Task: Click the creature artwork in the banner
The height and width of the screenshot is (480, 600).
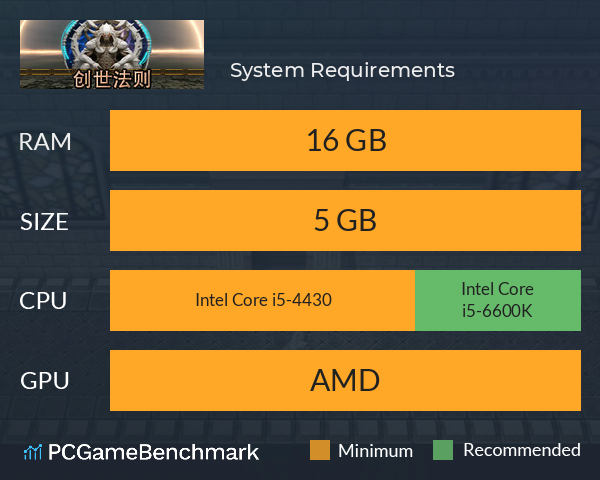Action: (x=105, y=45)
